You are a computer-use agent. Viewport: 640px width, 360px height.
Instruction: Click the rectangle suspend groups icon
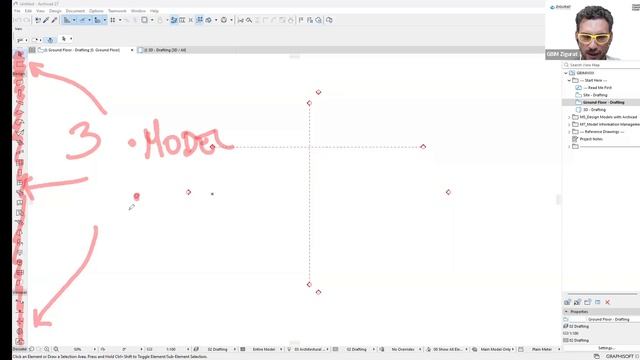[144, 20]
